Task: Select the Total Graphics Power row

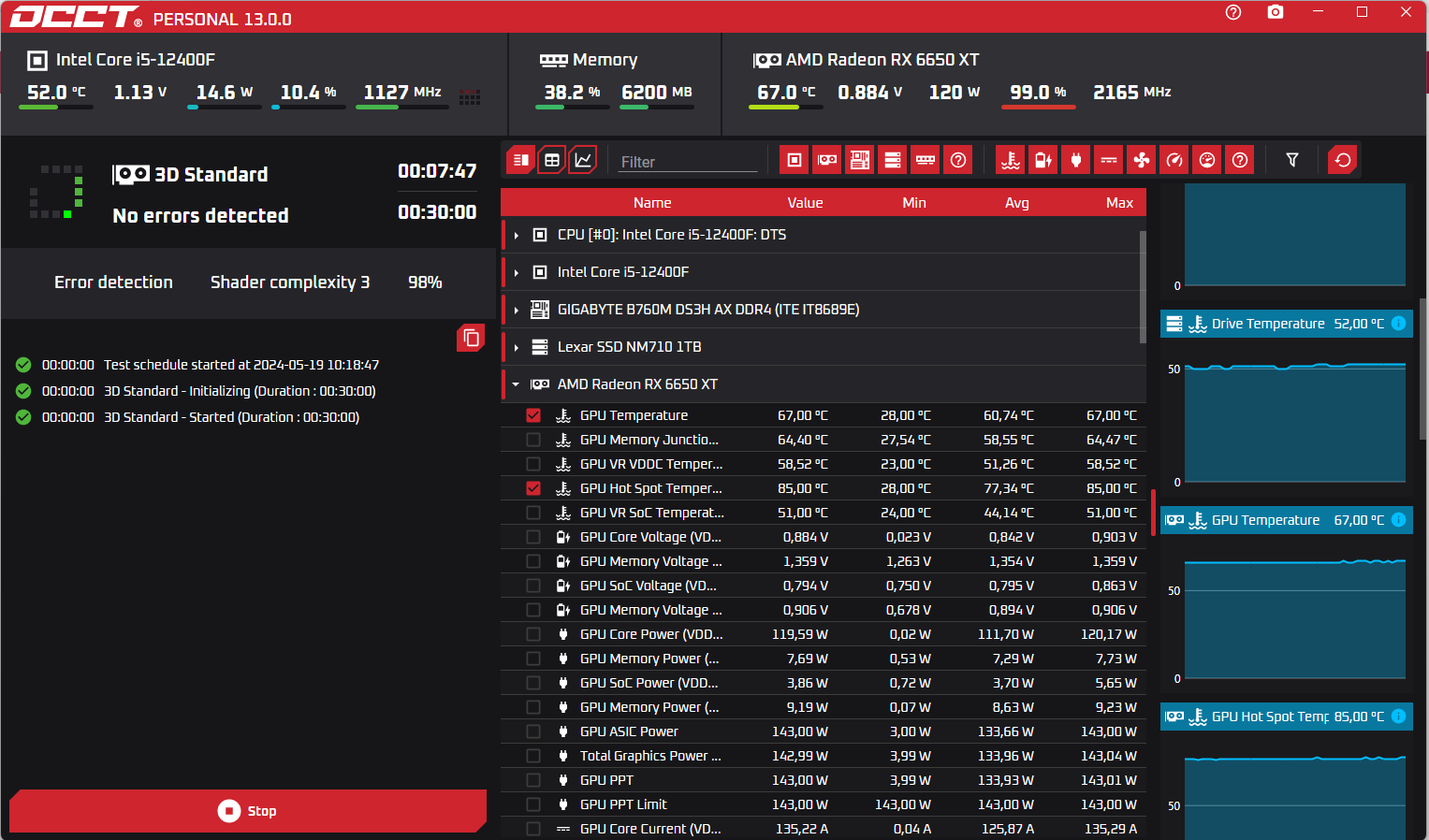Action: coord(824,756)
